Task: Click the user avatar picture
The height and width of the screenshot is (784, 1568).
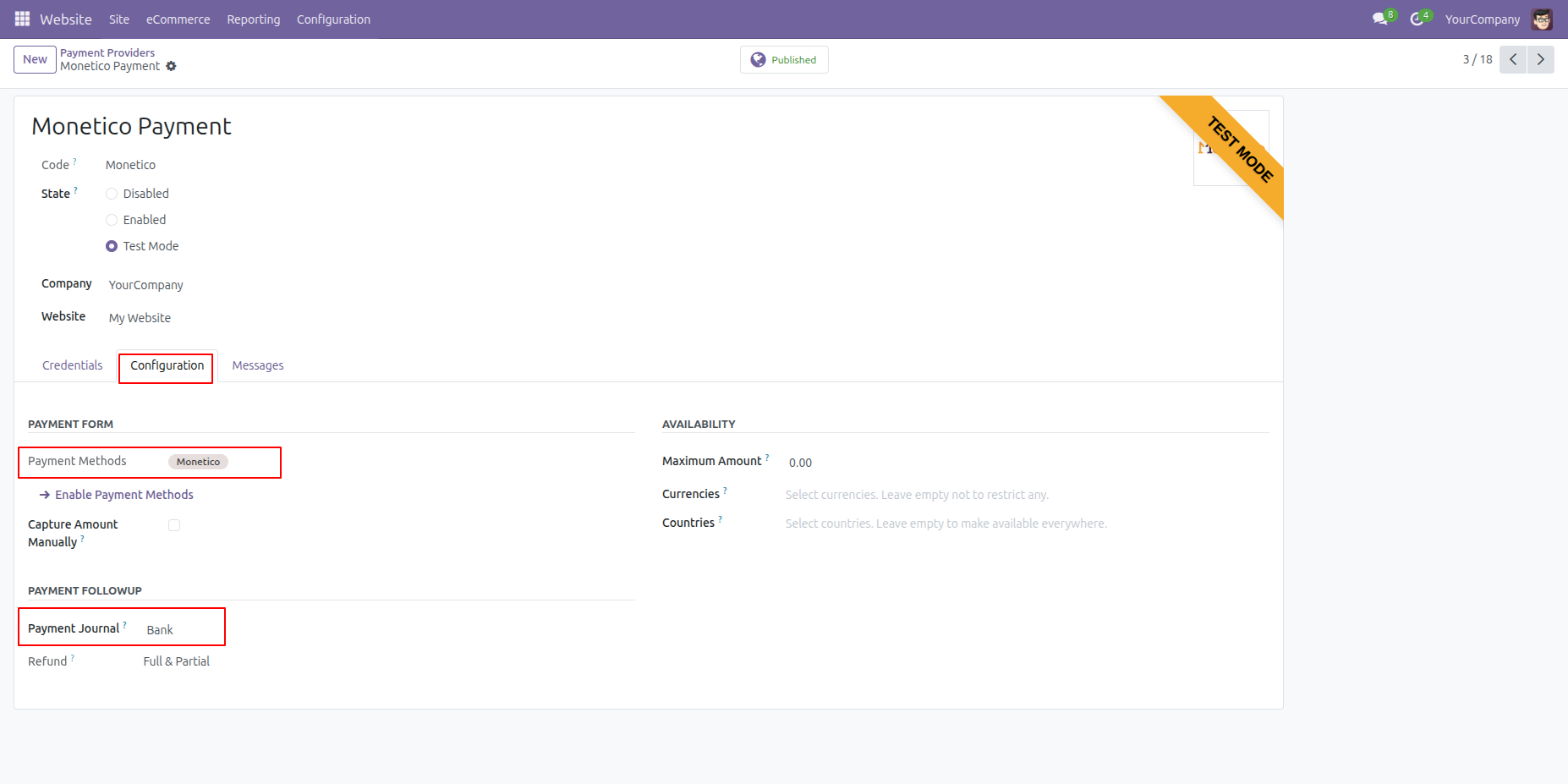Action: pyautogui.click(x=1542, y=19)
